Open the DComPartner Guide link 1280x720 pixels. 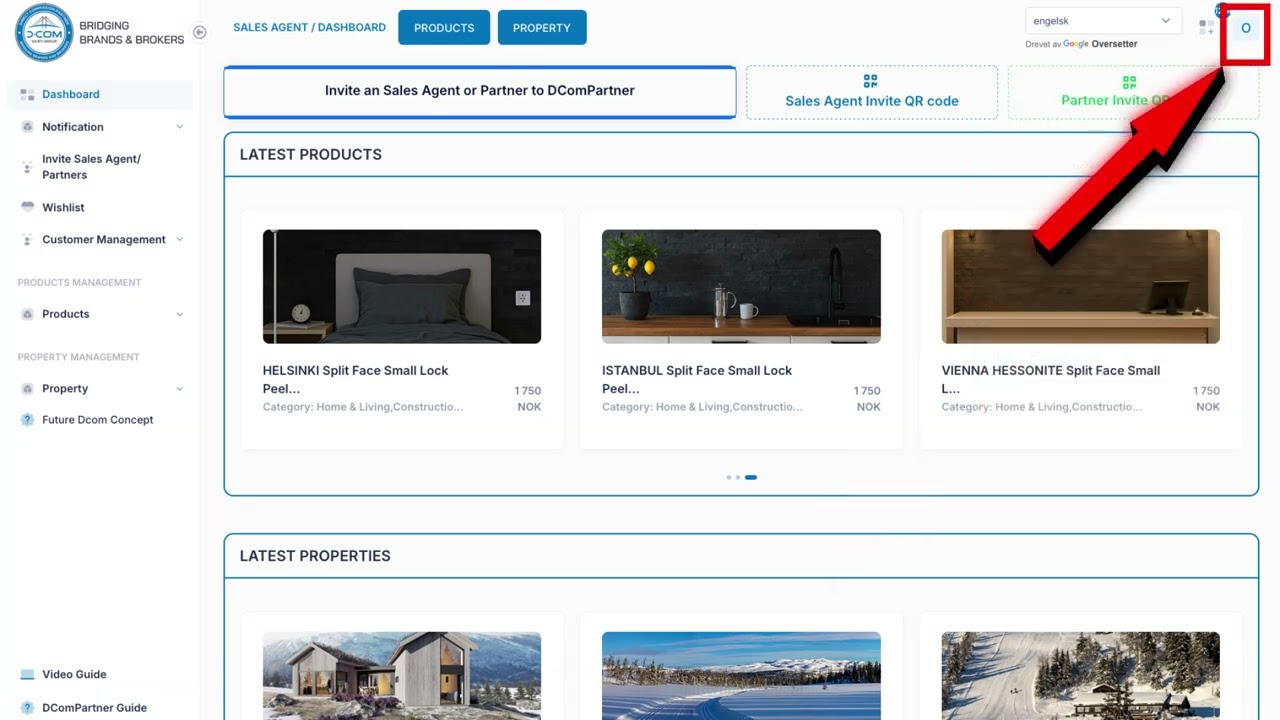(94, 708)
